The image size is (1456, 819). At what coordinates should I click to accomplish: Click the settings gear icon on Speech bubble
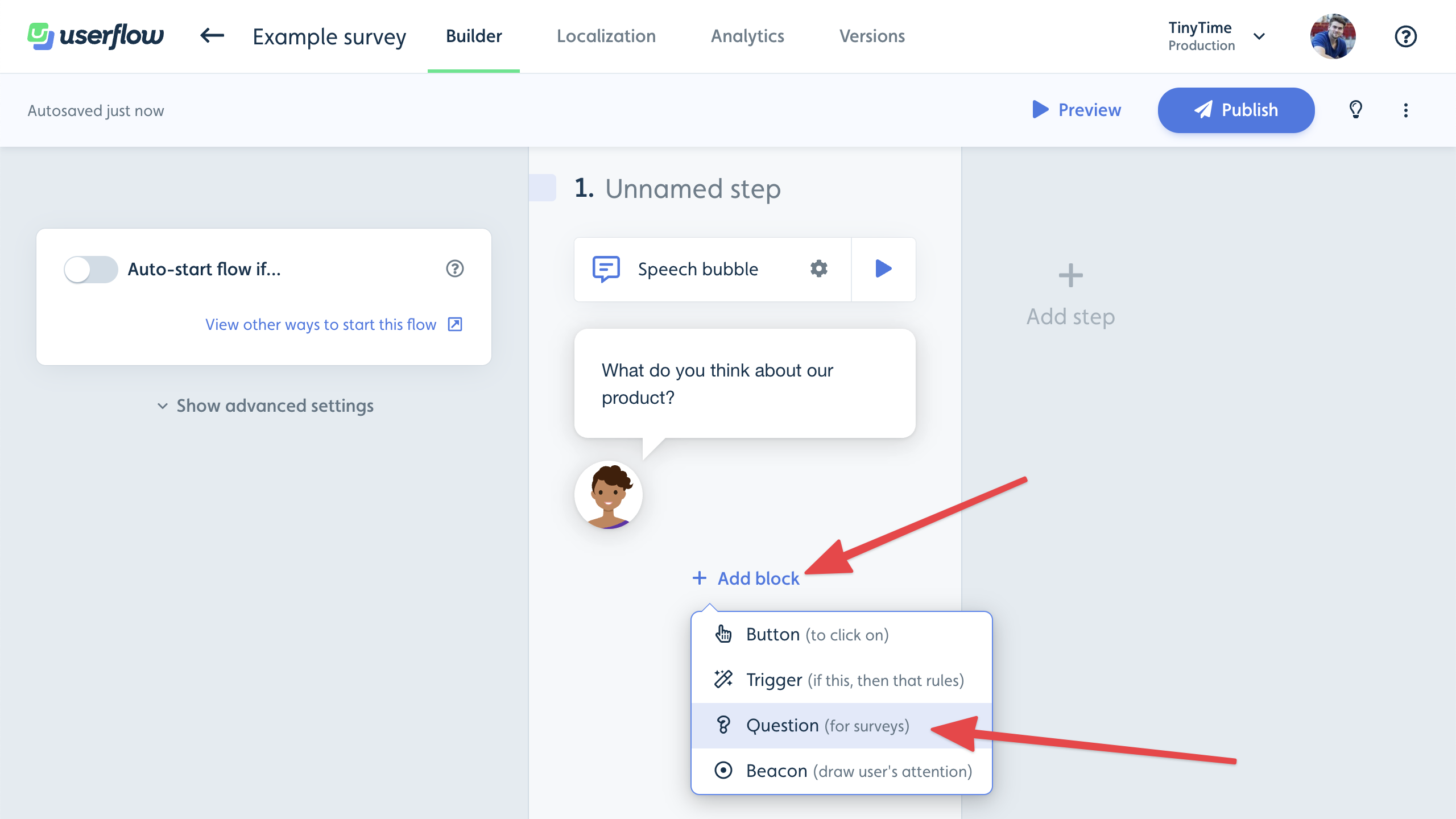(x=820, y=268)
